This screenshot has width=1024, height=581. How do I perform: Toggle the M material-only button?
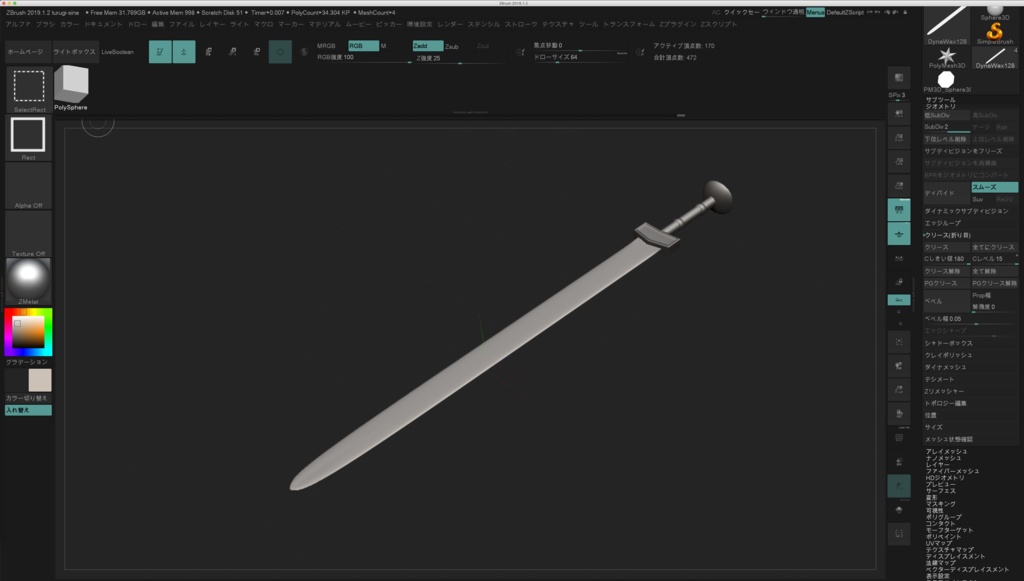point(383,46)
